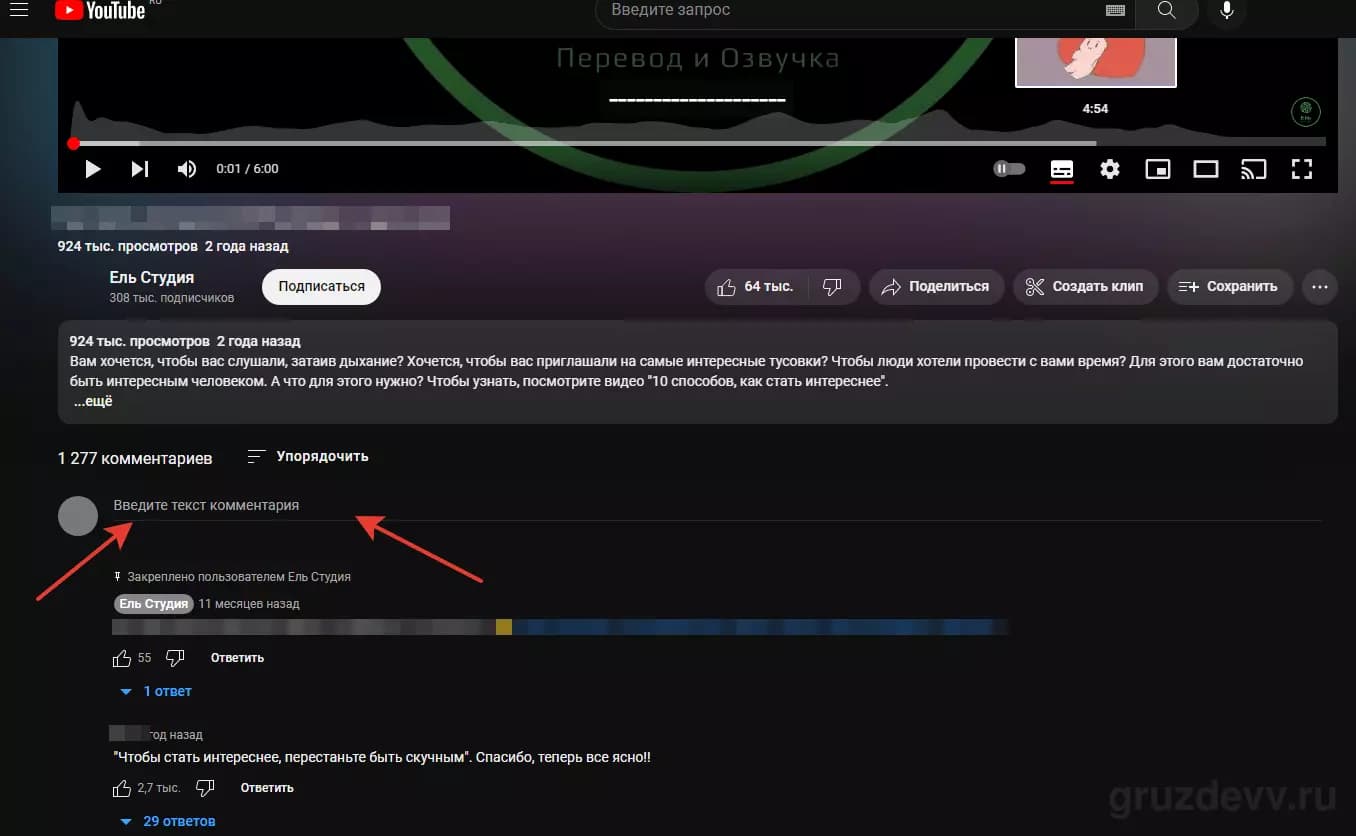Click the Подписаться button
This screenshot has width=1356, height=836.
point(321,286)
